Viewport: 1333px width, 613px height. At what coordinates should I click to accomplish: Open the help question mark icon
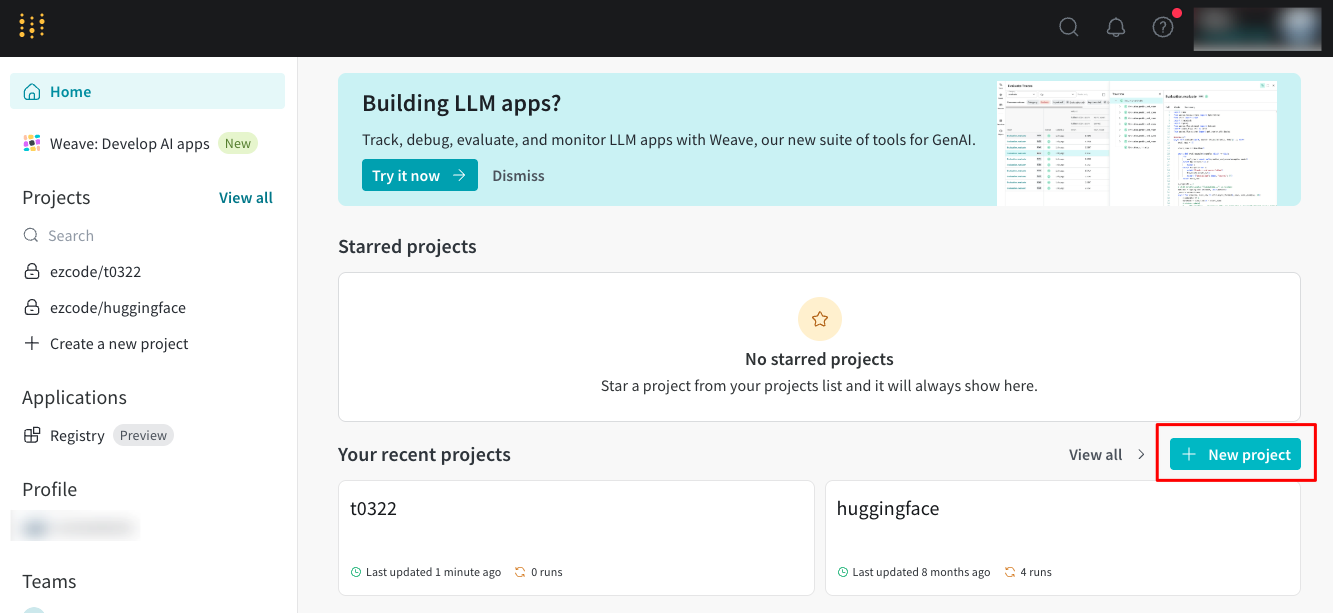coord(1163,27)
